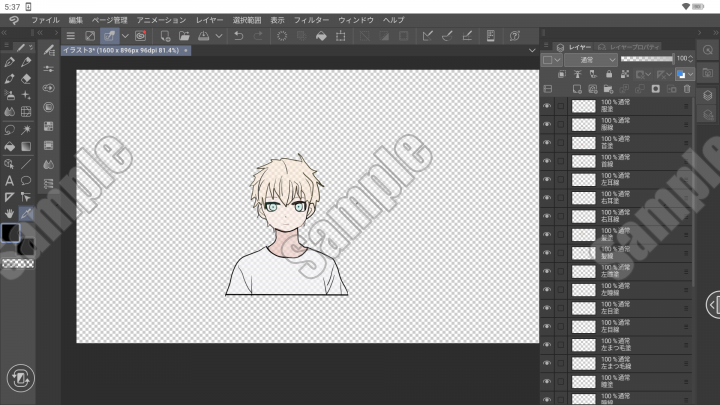The image size is (720, 405).
Task: Click the layer opacity slider
Action: tap(646, 59)
